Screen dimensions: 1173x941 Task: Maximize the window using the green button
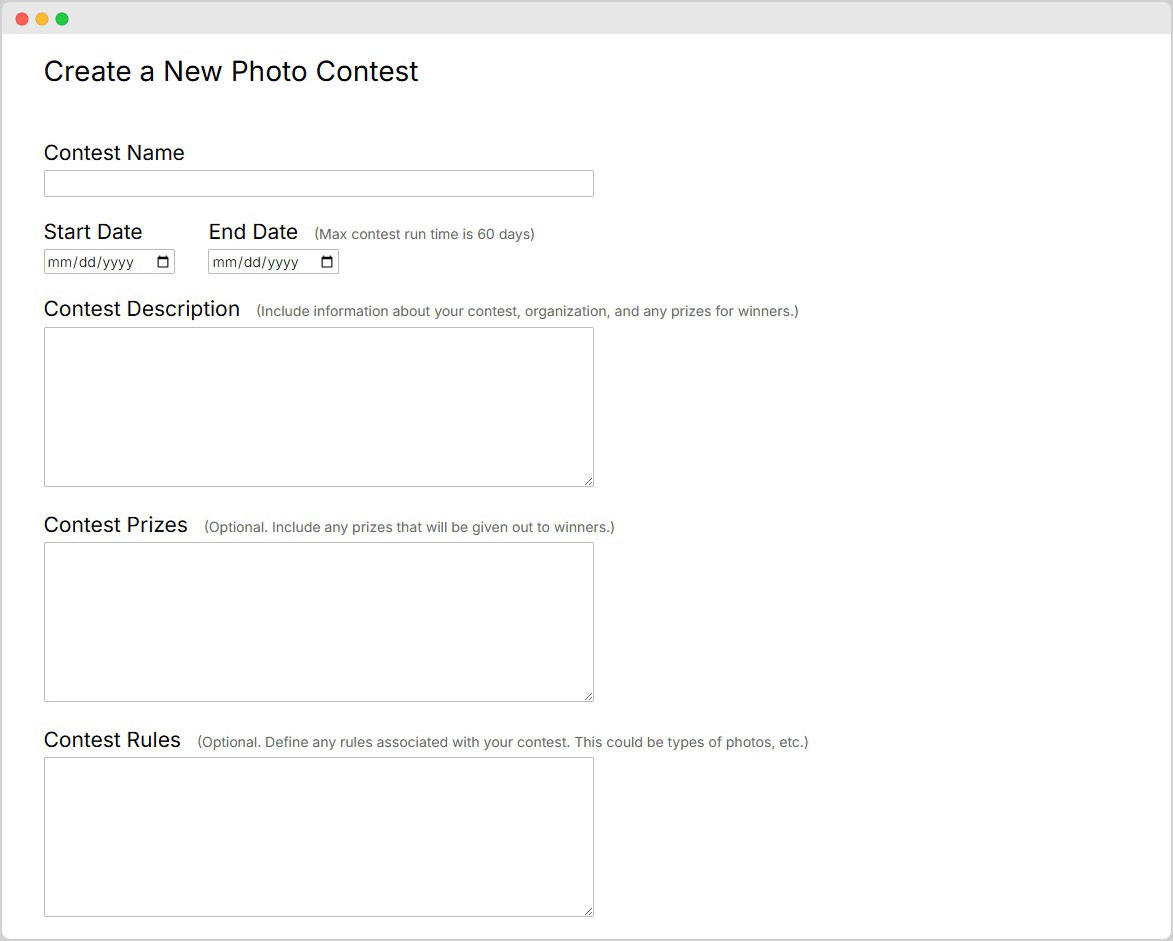62,19
